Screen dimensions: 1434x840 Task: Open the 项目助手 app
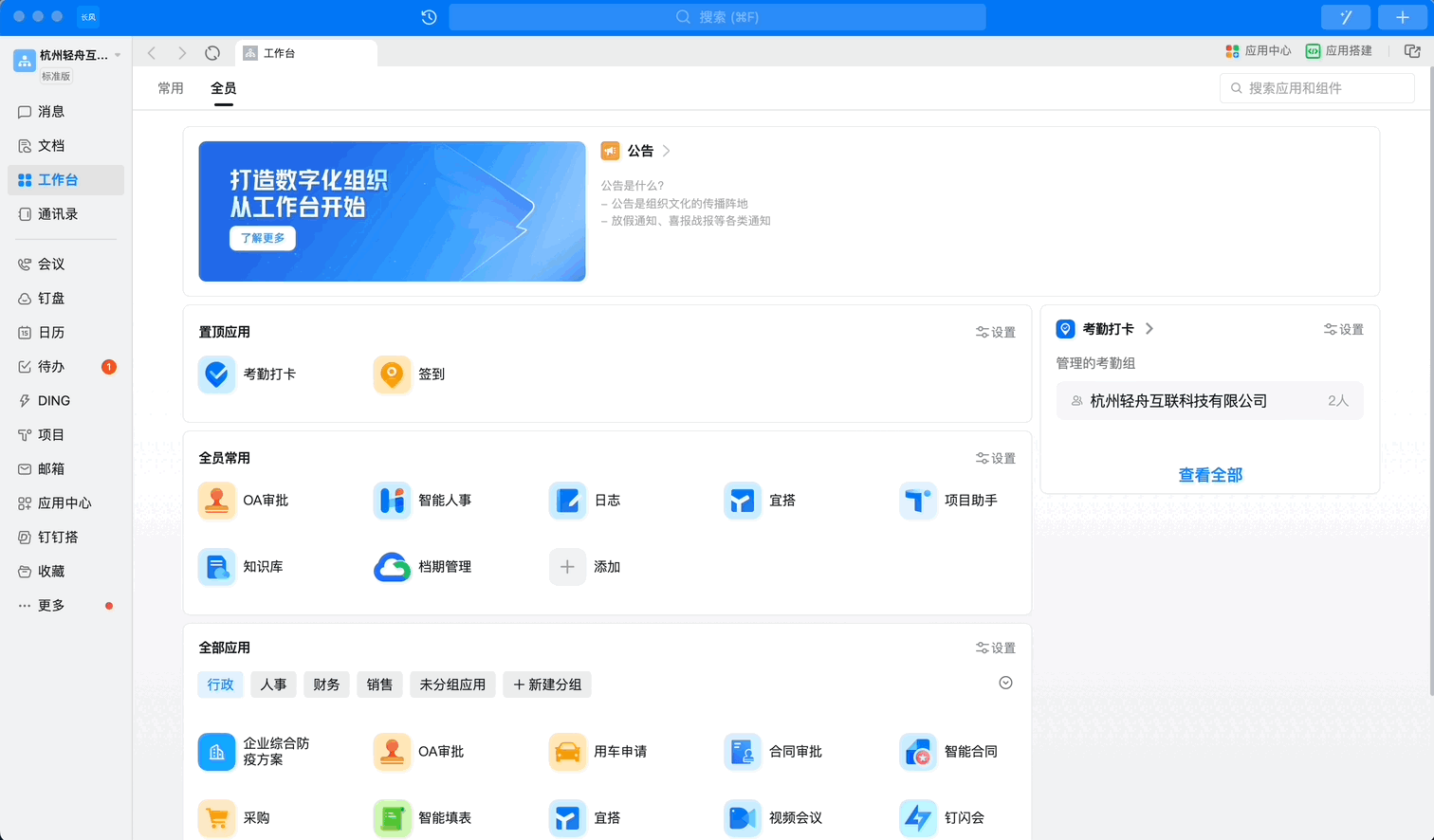coord(918,501)
